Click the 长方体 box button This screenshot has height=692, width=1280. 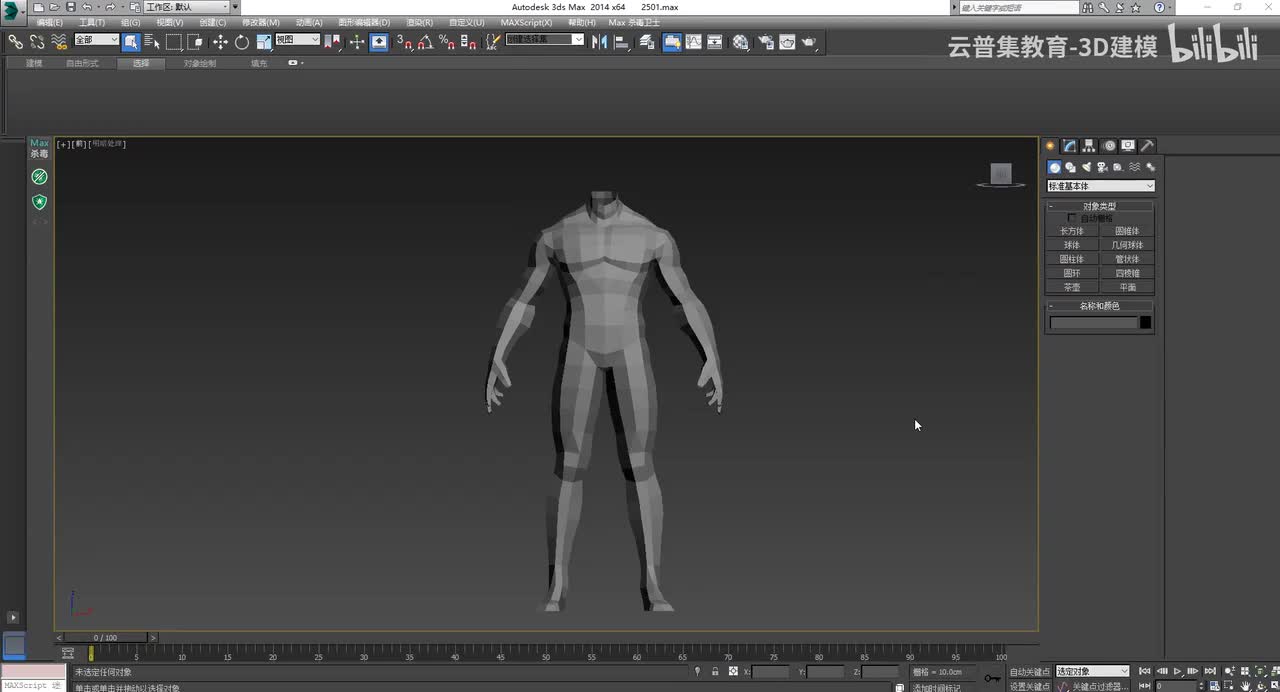point(1072,231)
